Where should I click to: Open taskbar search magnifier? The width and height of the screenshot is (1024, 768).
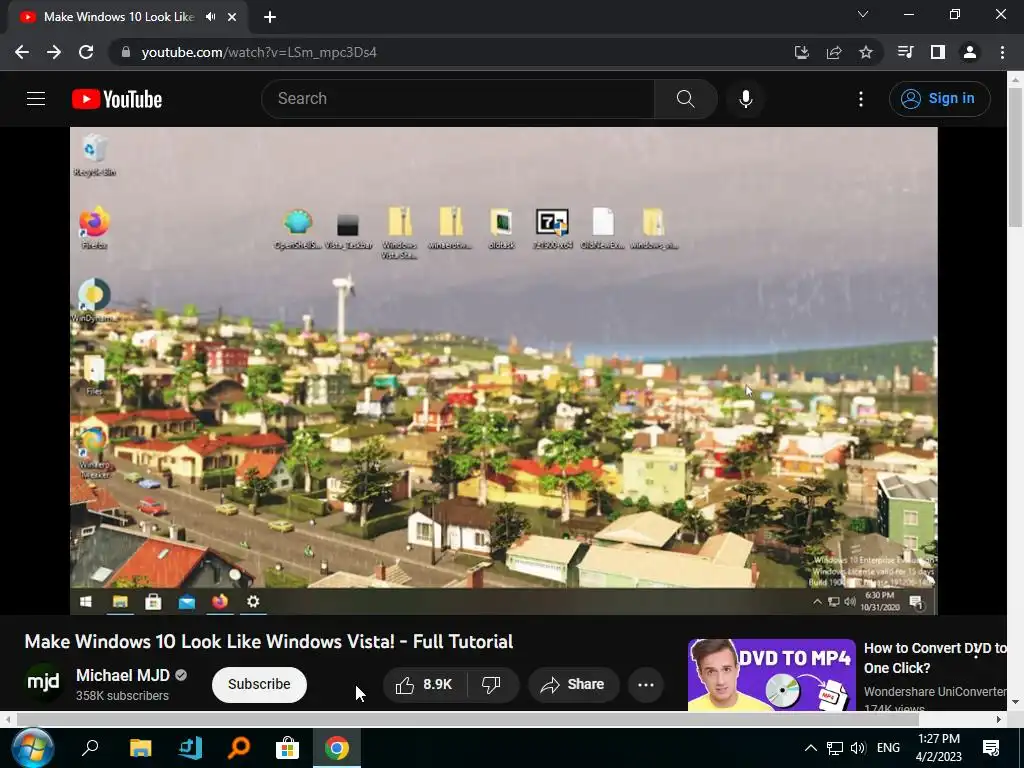click(89, 748)
